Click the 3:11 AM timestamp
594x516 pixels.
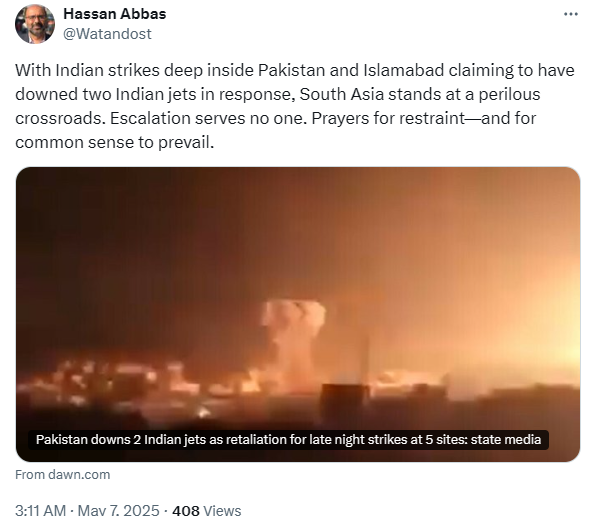coord(41,510)
